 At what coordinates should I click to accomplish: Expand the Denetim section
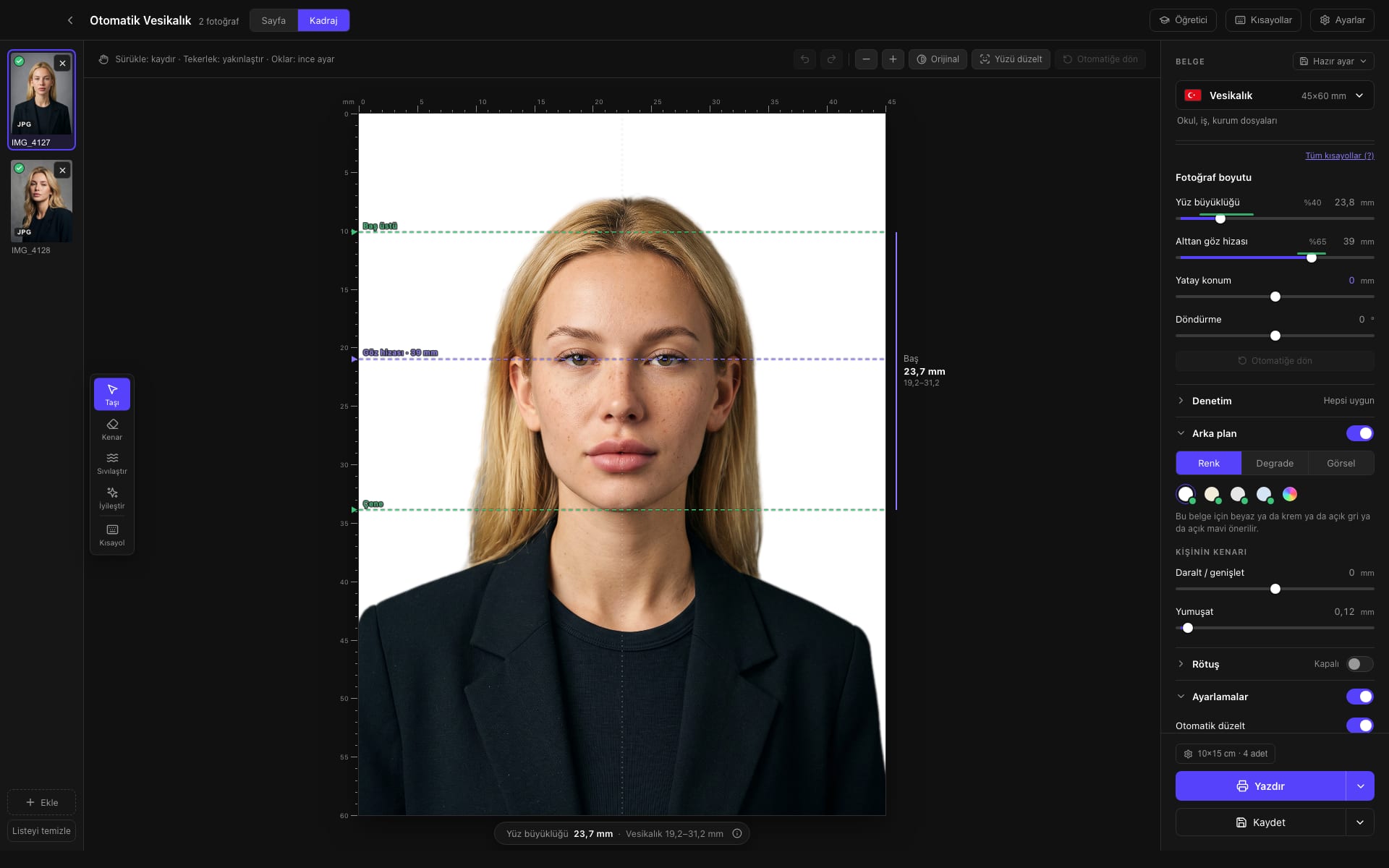1275,401
